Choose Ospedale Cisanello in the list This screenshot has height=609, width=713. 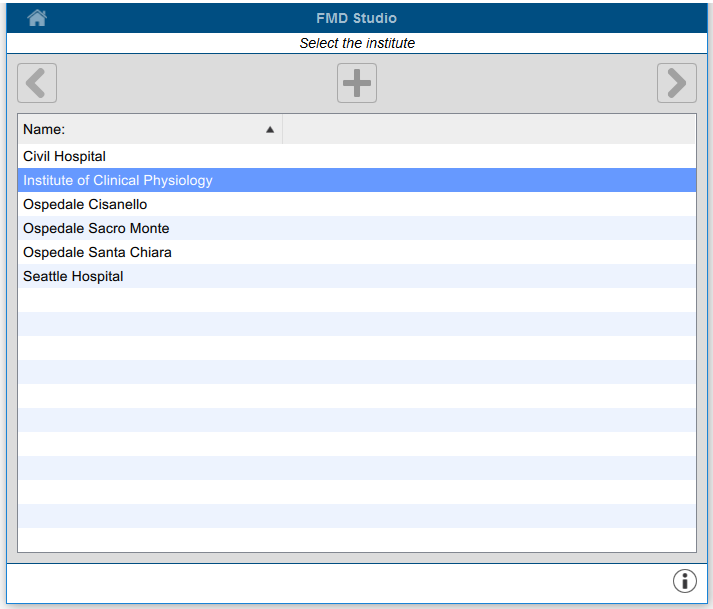point(85,204)
